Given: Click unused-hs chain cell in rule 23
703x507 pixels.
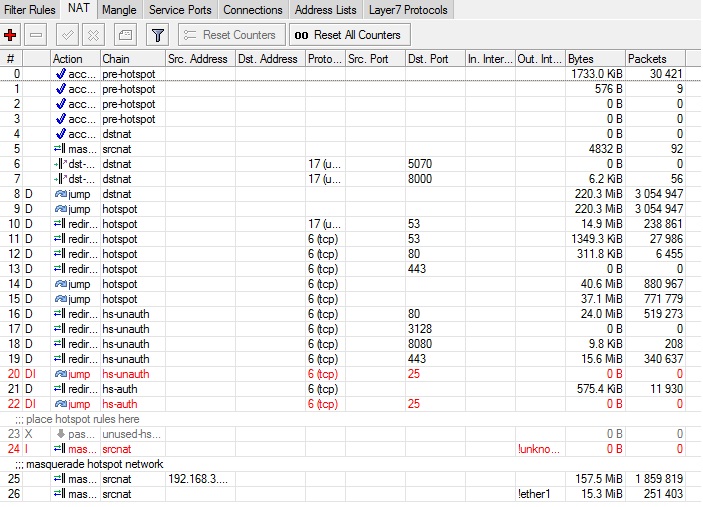Looking at the screenshot, I should point(131,434).
